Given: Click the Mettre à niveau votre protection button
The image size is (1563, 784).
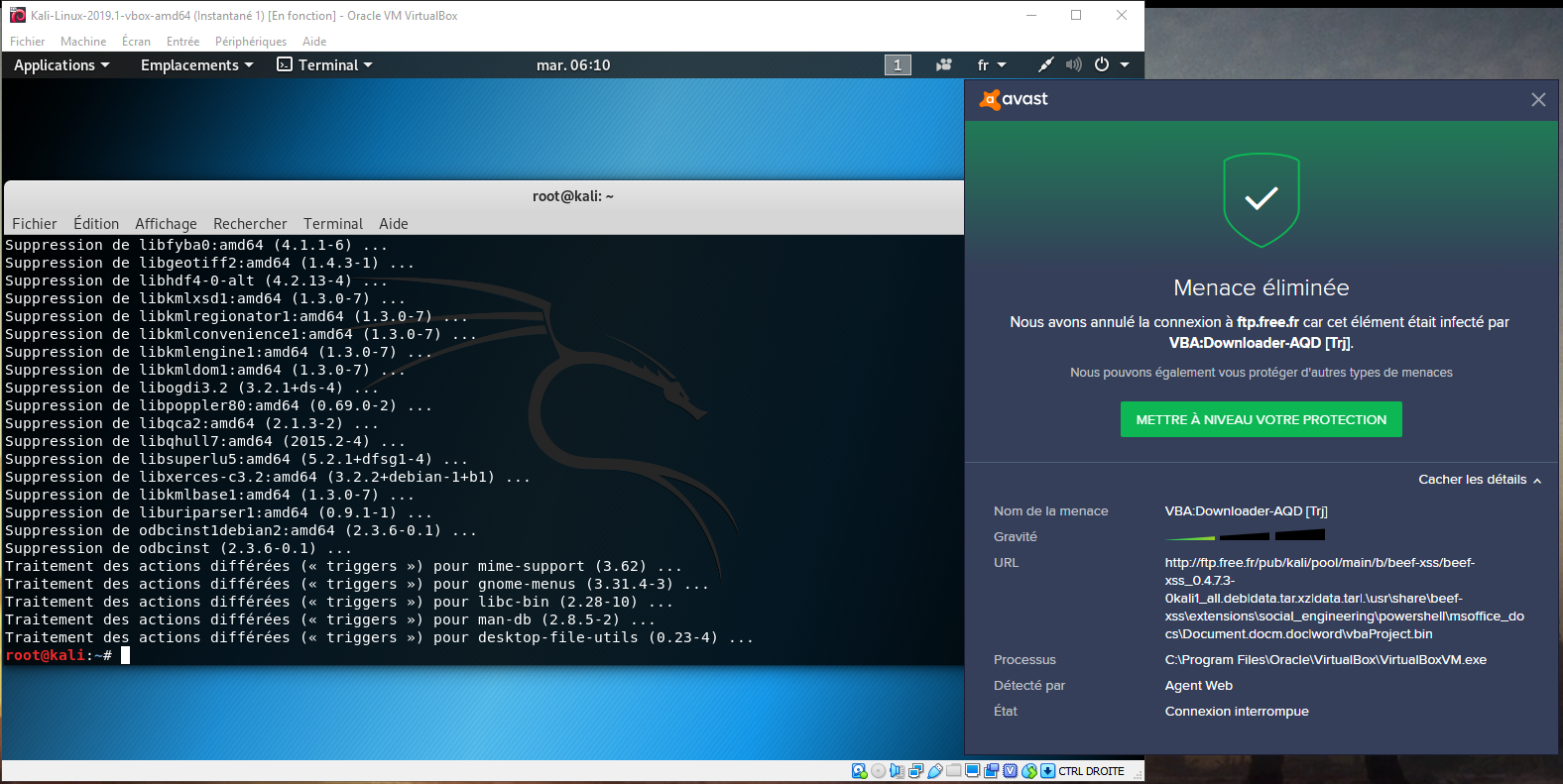Looking at the screenshot, I should (x=1261, y=419).
